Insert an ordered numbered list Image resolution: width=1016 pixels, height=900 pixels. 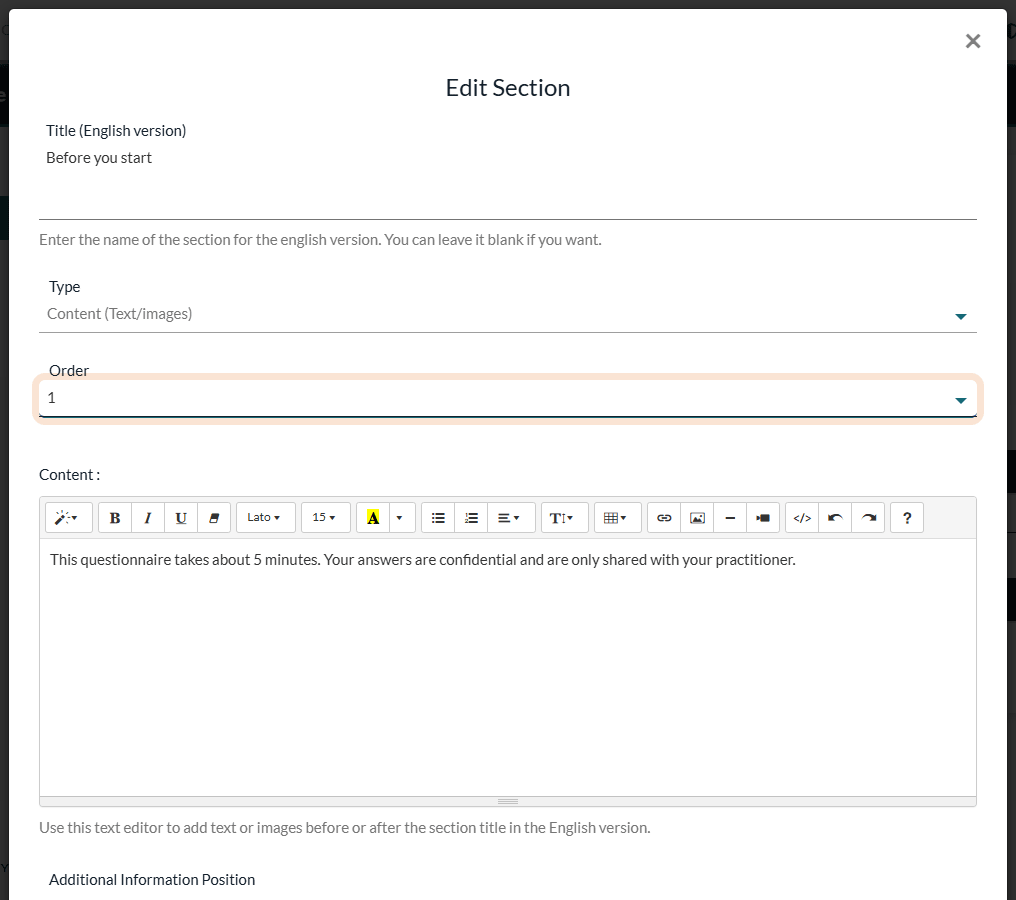[471, 518]
